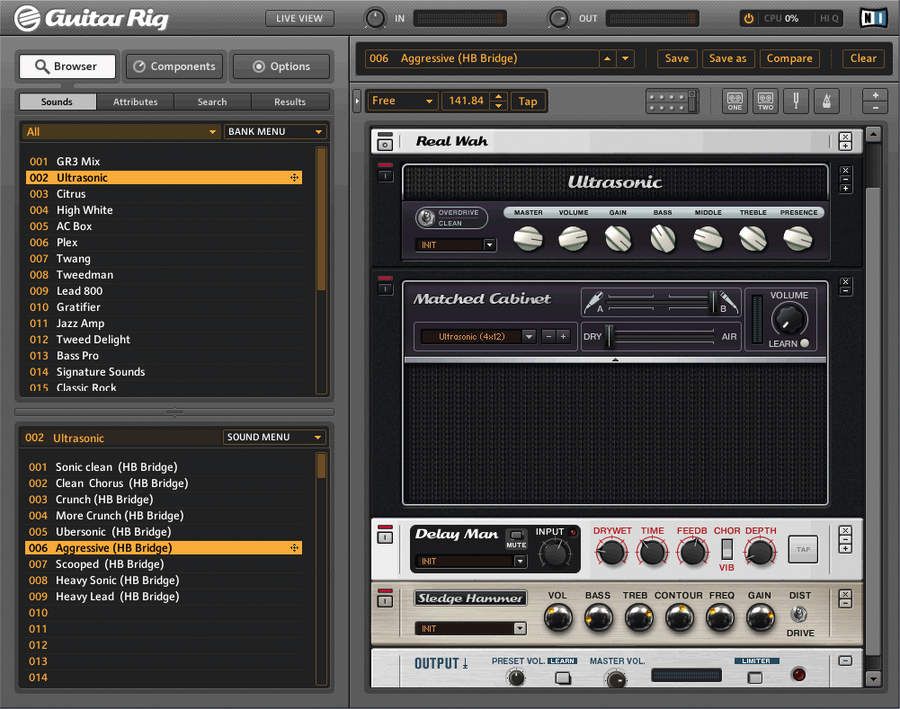Open the All bank filter dropdown
The image size is (900, 709).
point(120,132)
